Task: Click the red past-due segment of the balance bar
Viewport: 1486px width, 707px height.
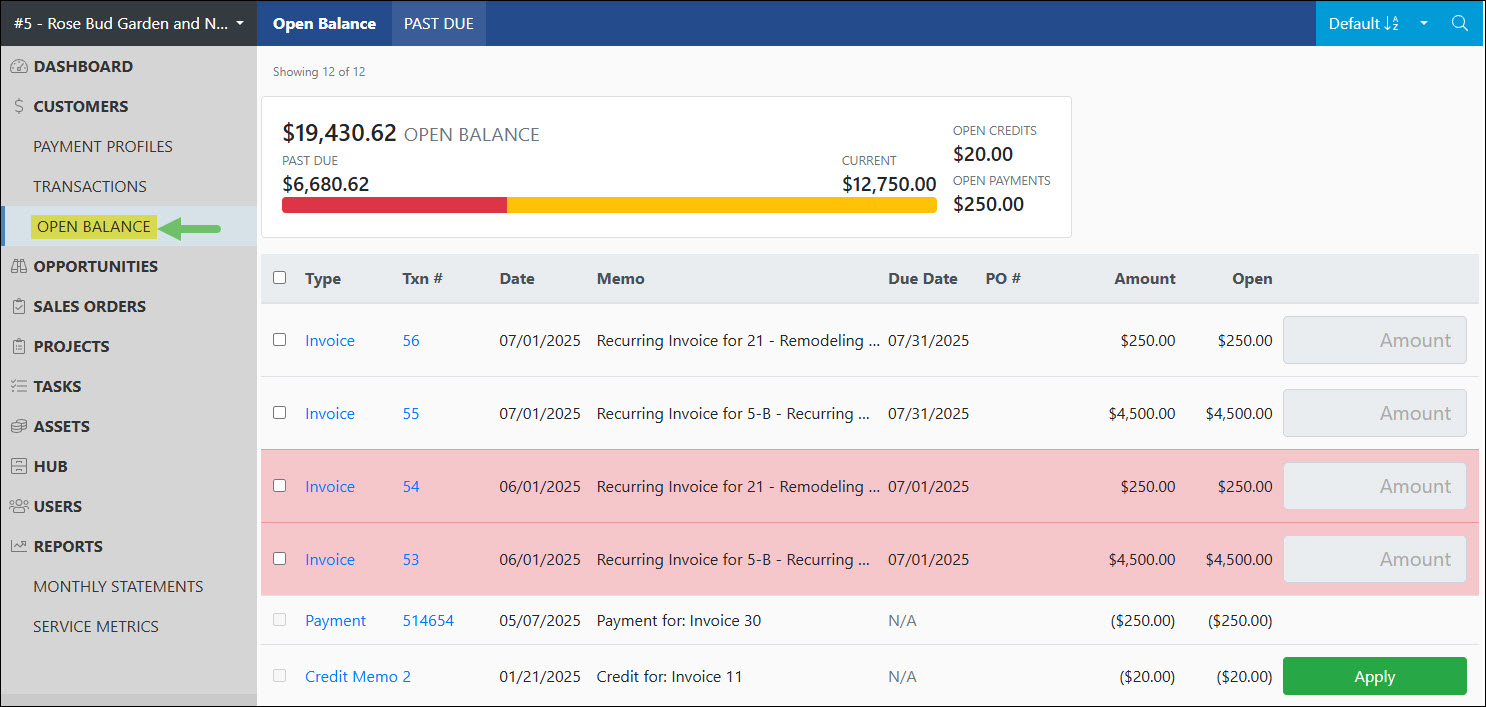Action: (x=394, y=204)
